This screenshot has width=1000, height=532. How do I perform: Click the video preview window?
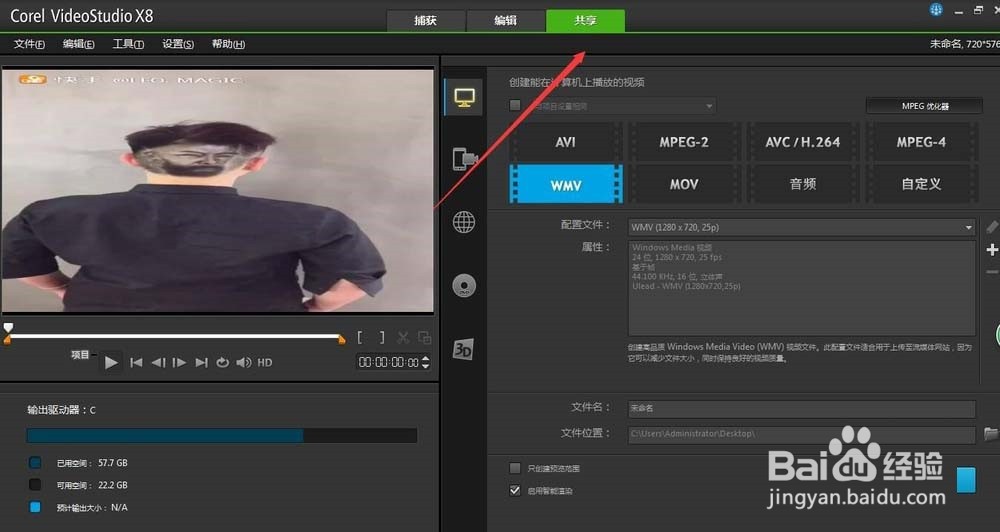coord(217,191)
